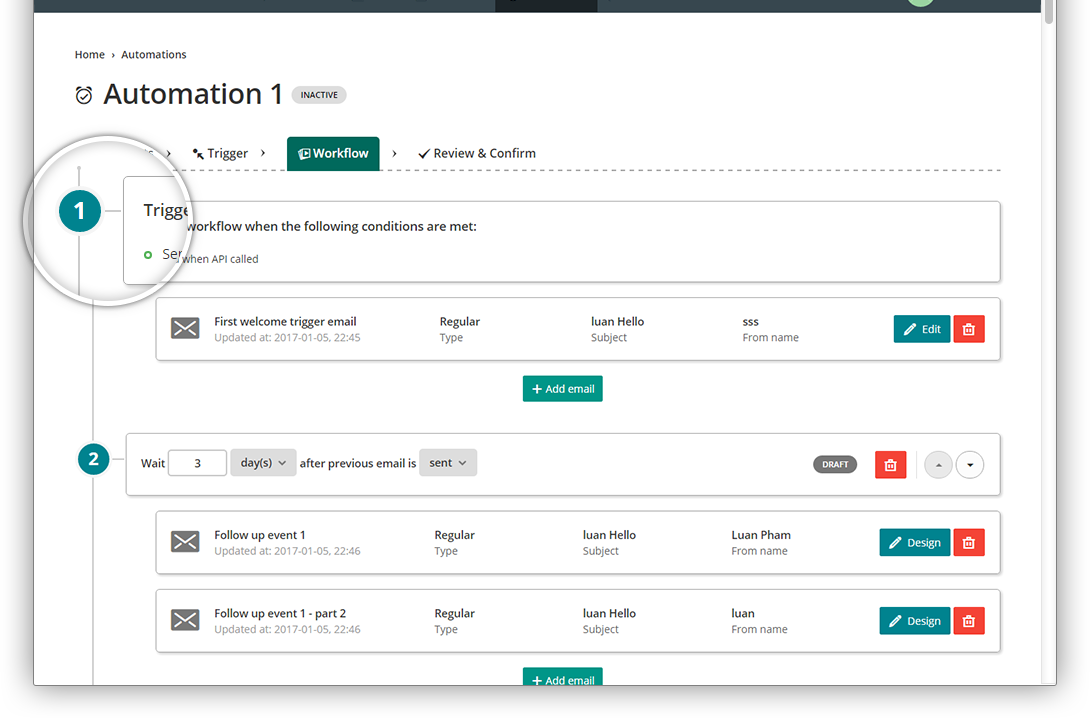This screenshot has width=1090, height=718.
Task: Delete the First welcome trigger email
Action: tap(969, 329)
